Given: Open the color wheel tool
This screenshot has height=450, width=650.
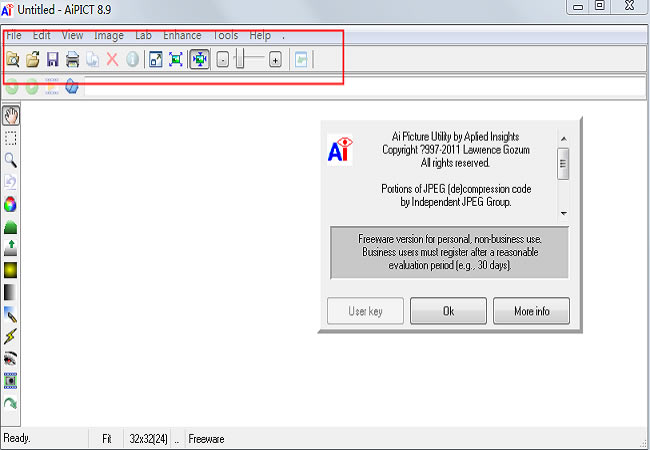Looking at the screenshot, I should point(11,204).
